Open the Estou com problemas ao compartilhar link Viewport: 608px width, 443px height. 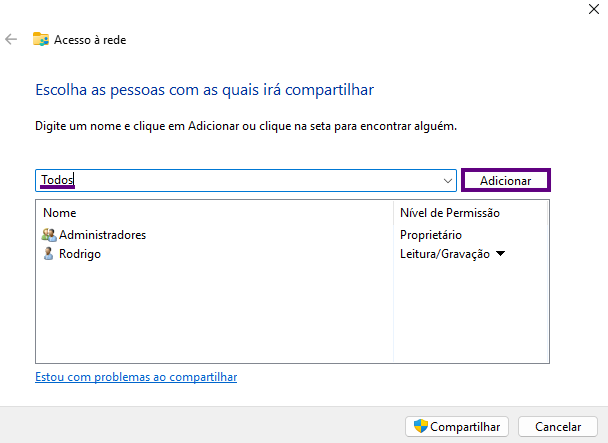[136, 377]
